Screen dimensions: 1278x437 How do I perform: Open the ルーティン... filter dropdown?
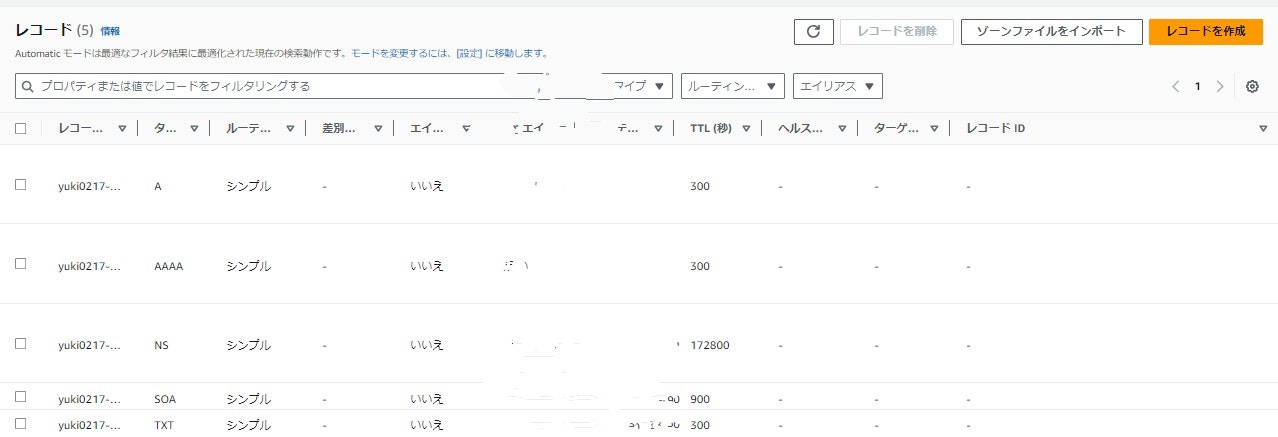point(732,87)
